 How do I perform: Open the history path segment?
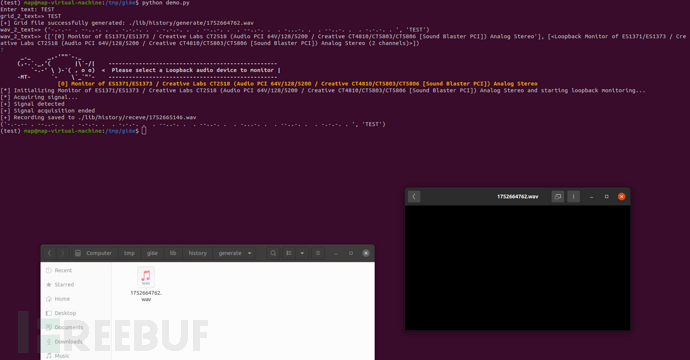coord(198,253)
